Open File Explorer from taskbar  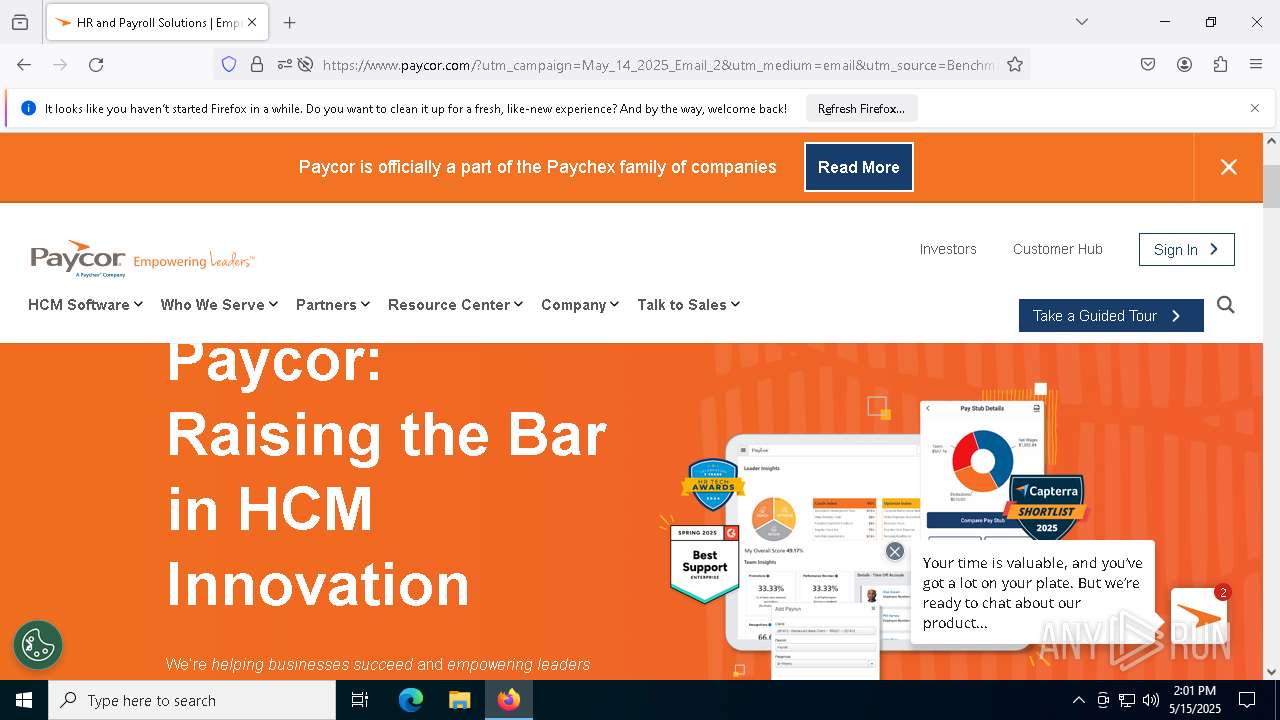pos(459,700)
